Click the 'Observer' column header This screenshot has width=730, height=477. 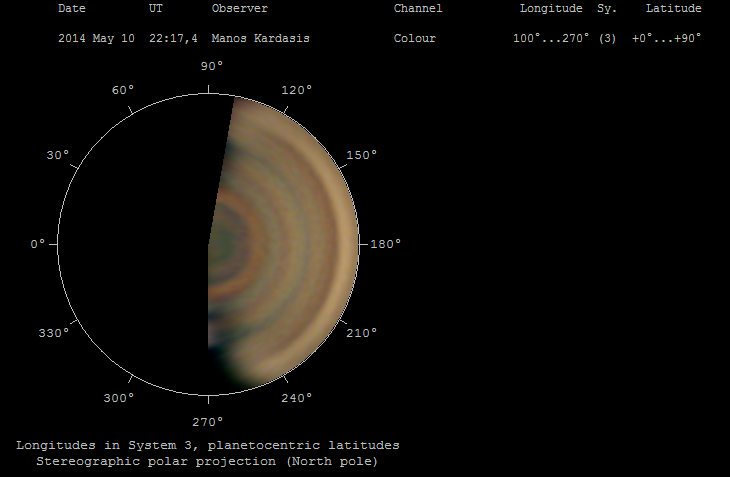(x=240, y=8)
